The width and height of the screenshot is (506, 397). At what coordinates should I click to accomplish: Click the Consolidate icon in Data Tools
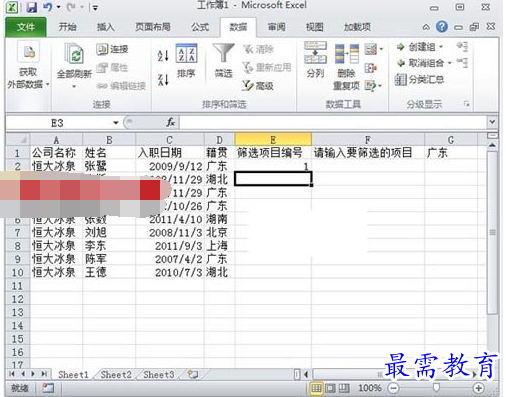[x=371, y=68]
